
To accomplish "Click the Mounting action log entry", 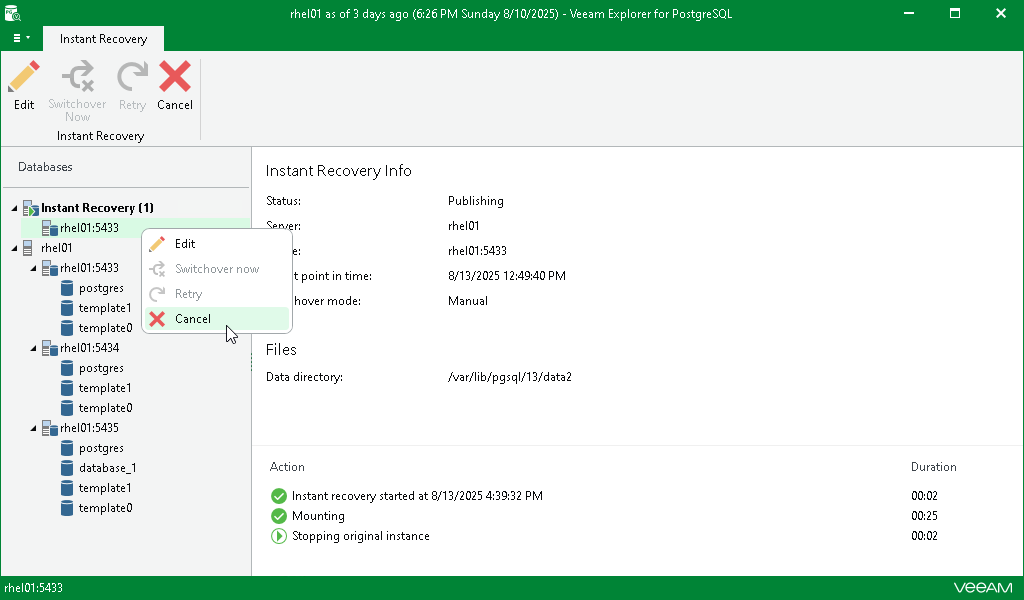I will (318, 516).
